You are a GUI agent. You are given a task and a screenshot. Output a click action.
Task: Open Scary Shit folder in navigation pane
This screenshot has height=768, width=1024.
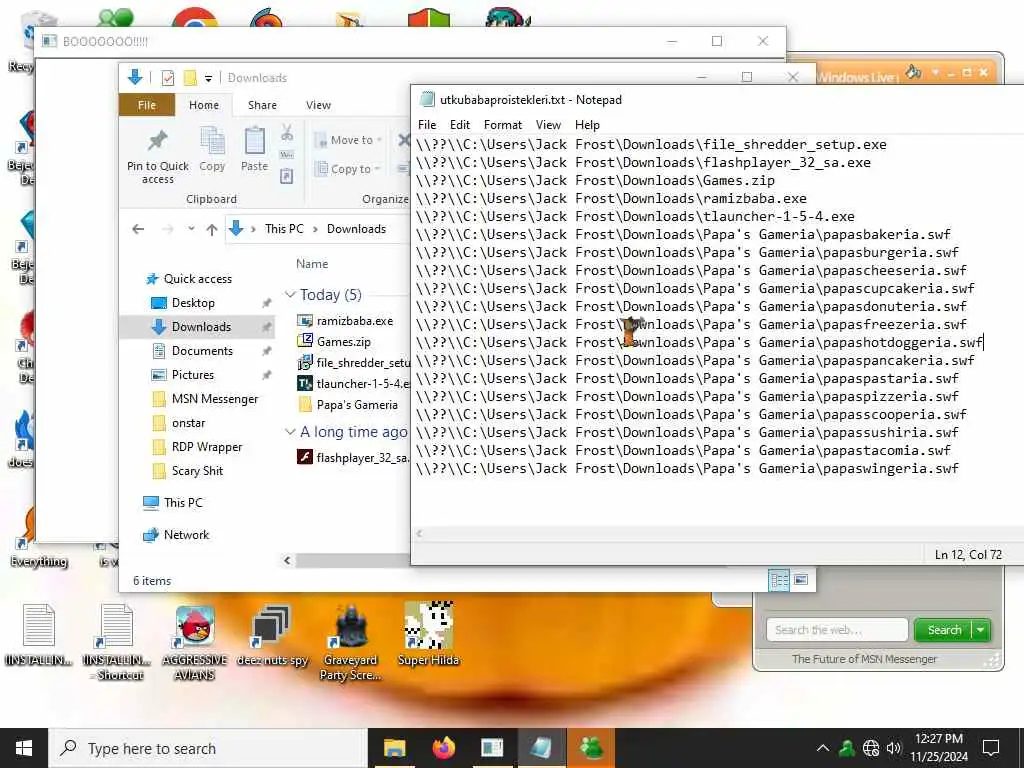pyautogui.click(x=197, y=471)
